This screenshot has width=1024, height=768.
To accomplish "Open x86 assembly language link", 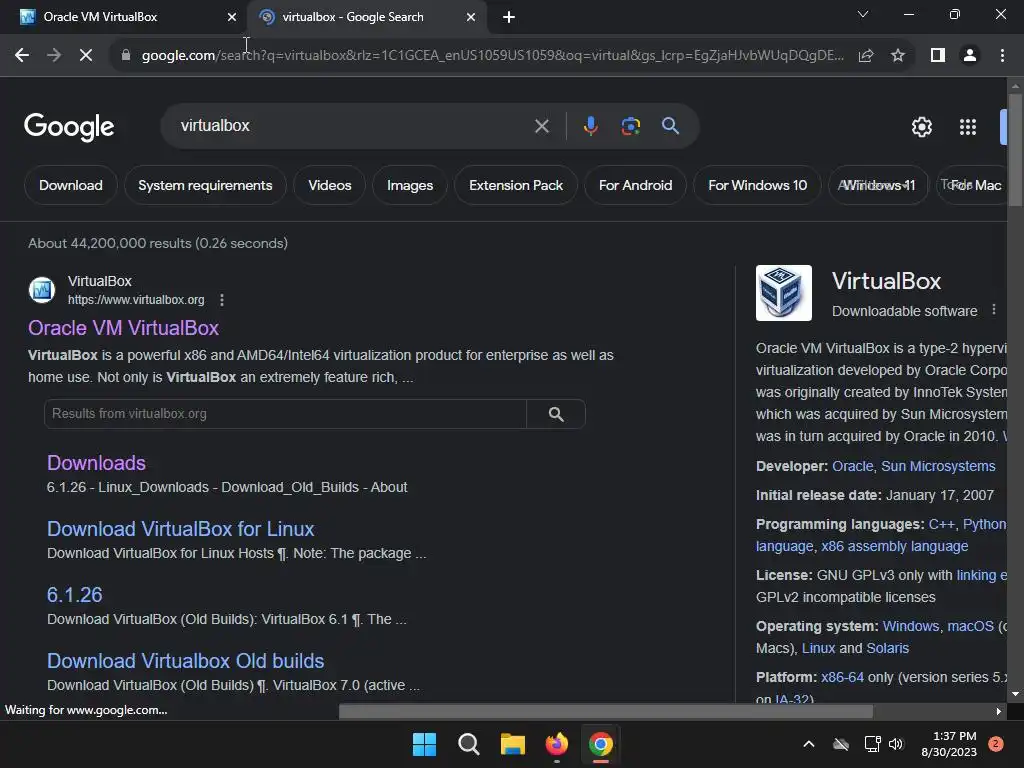I will click(894, 546).
